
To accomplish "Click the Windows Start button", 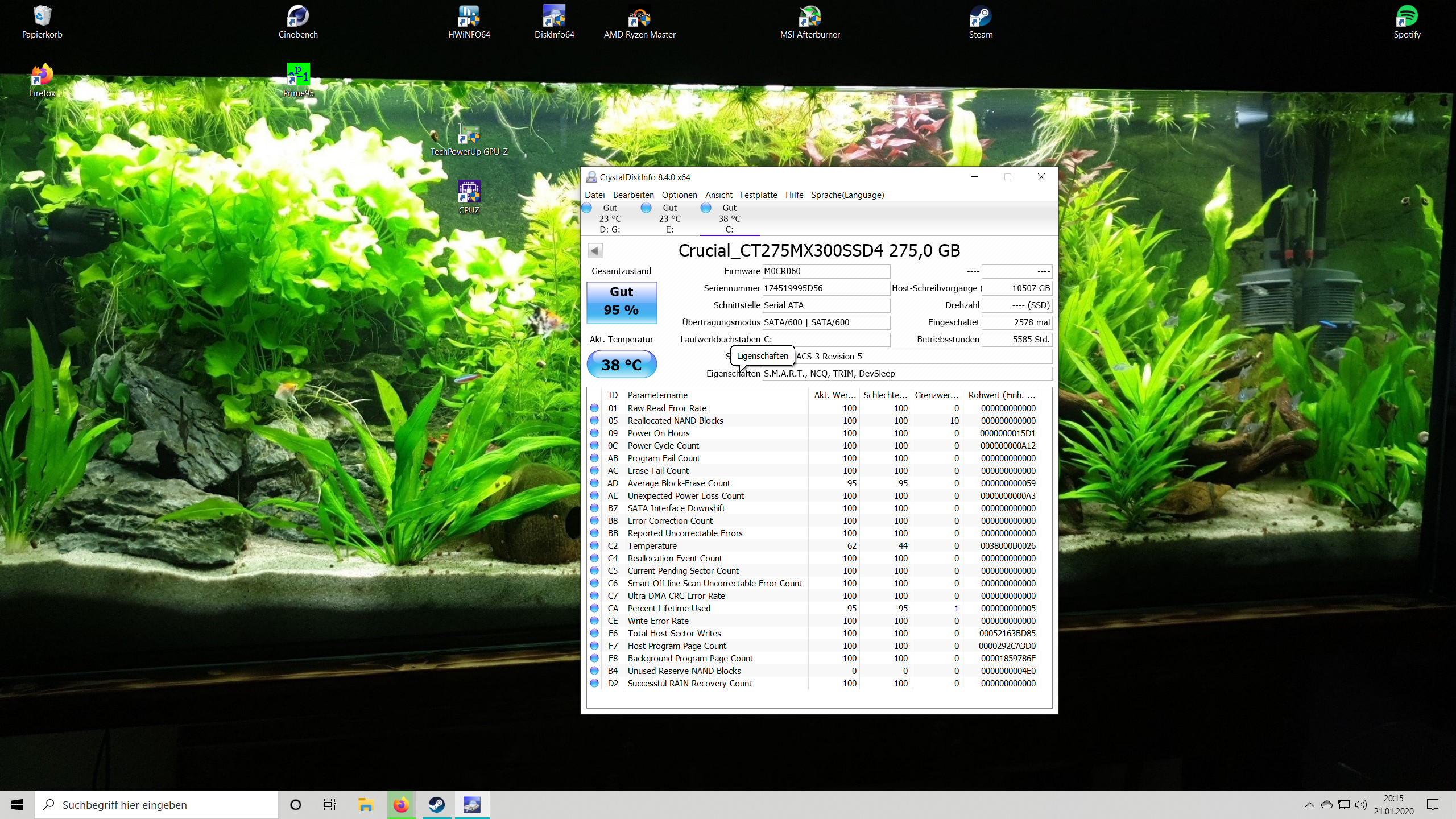I will (x=17, y=804).
